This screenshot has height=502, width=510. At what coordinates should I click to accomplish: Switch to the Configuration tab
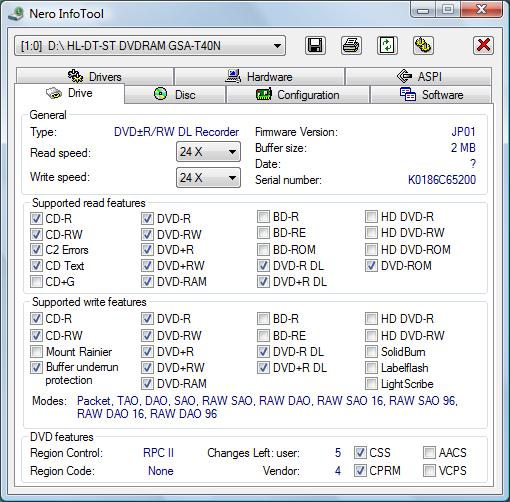click(x=298, y=95)
